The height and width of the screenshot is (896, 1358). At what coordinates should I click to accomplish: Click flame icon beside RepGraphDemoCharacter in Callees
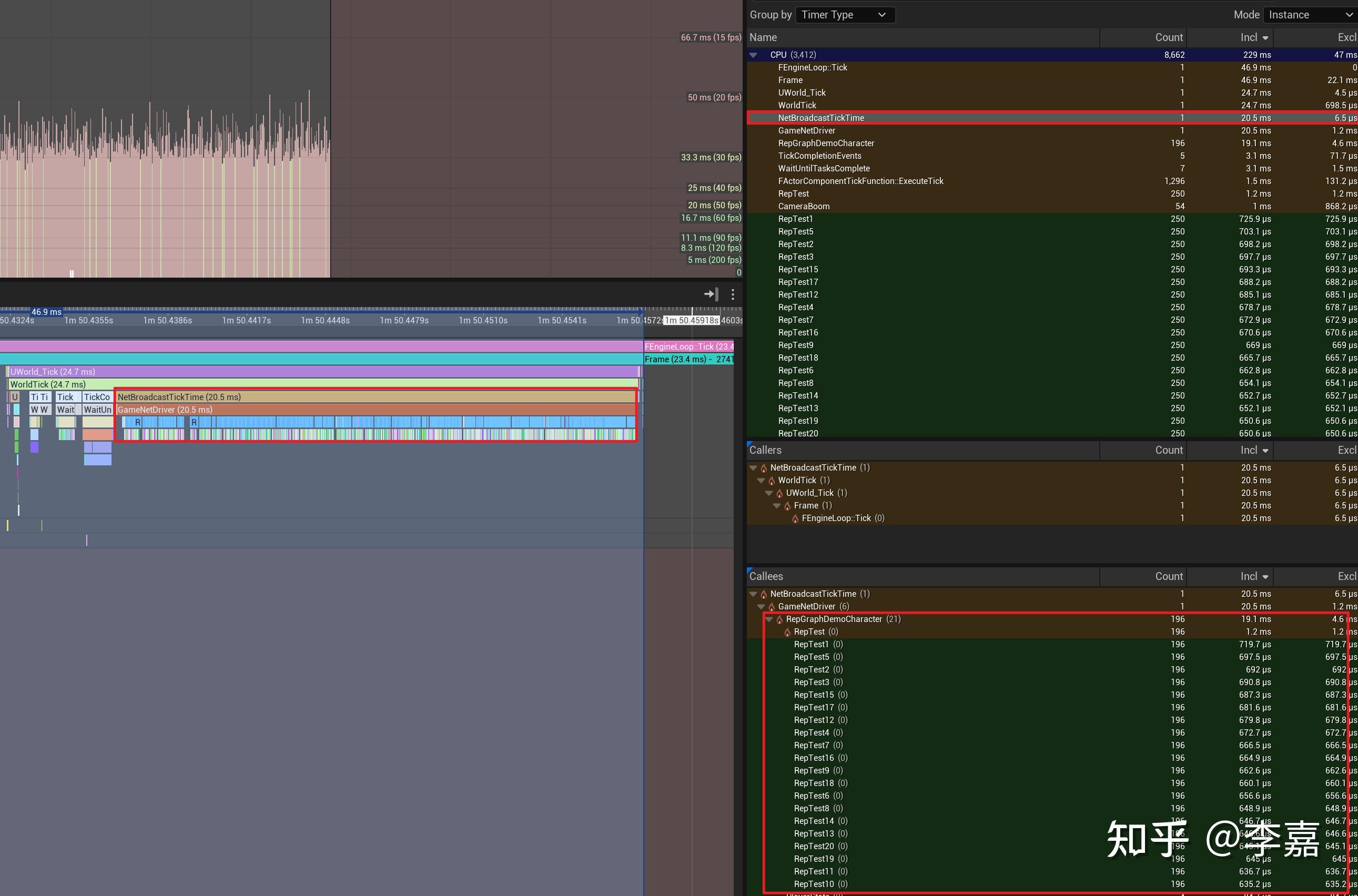click(779, 619)
